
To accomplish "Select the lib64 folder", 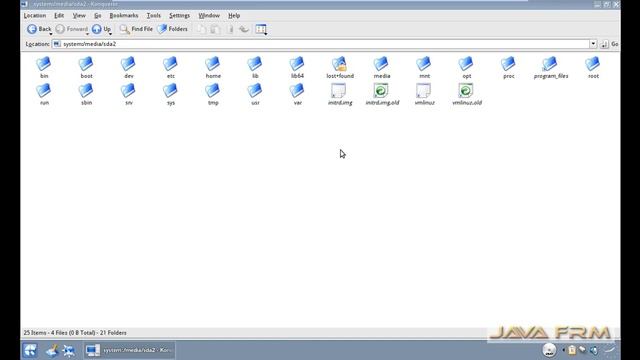I will [298, 67].
